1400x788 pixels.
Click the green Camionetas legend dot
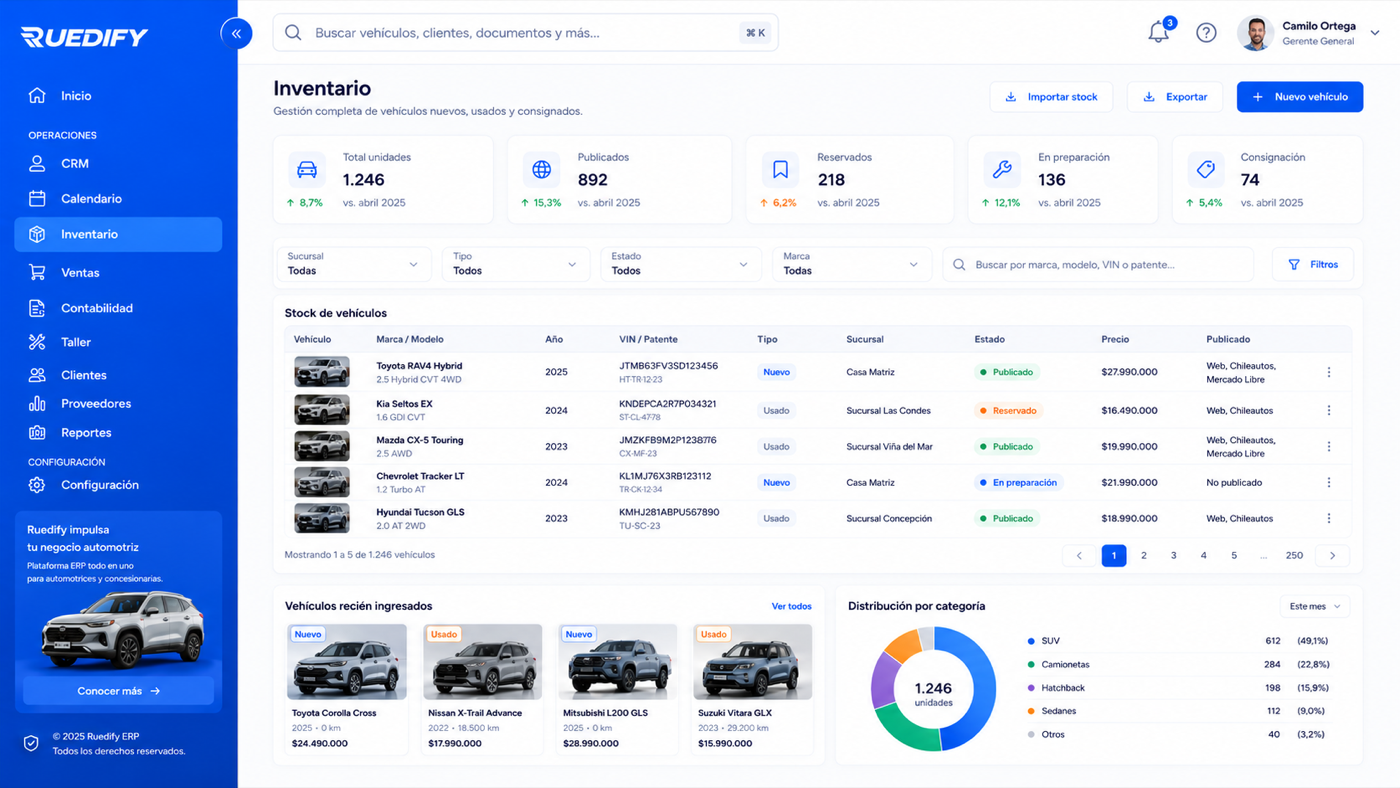(x=1031, y=664)
